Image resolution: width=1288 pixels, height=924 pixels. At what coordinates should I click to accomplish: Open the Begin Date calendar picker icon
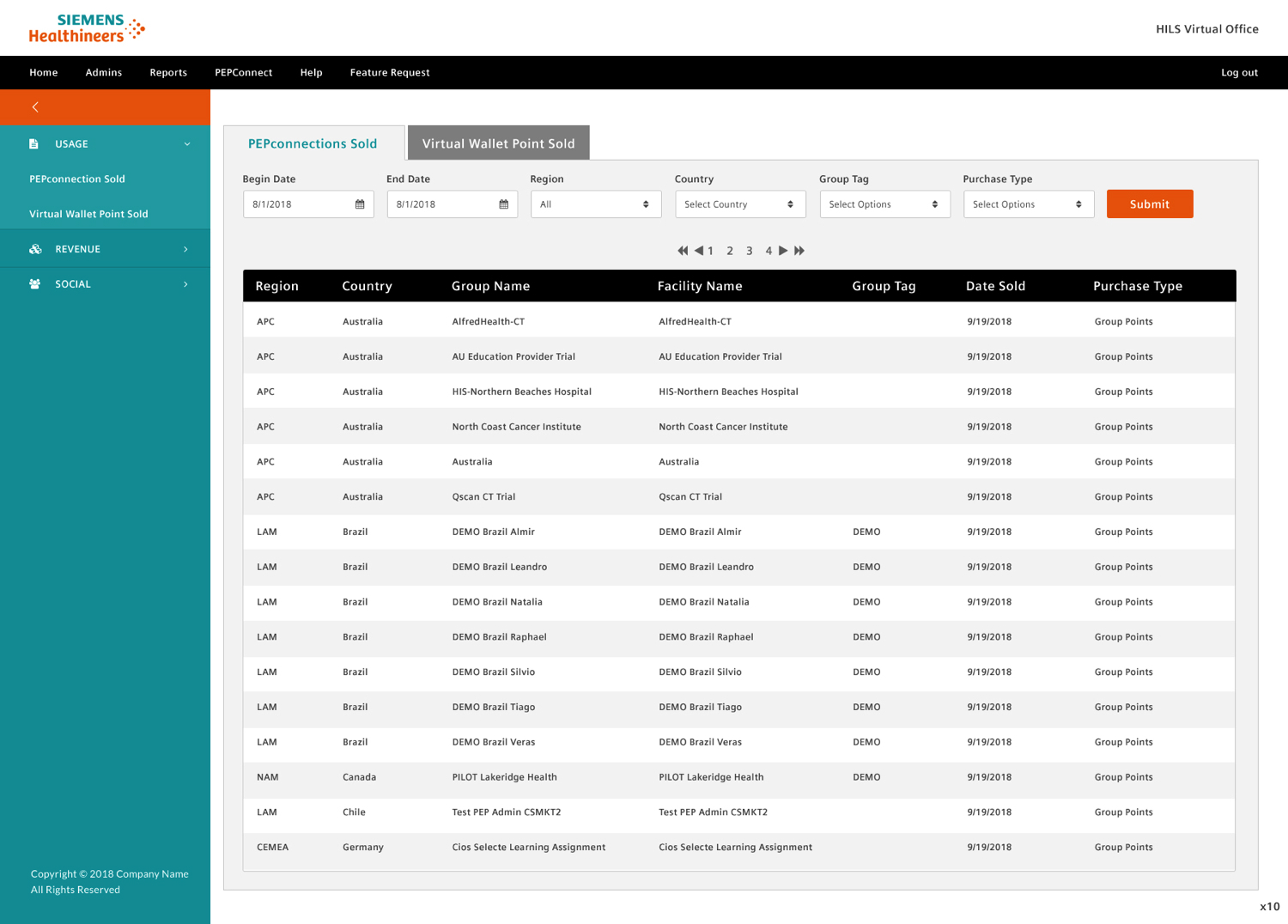point(360,204)
